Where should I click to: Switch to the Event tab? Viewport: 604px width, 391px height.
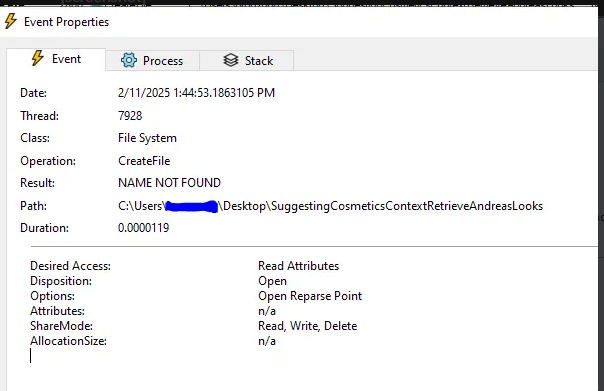pos(56,59)
